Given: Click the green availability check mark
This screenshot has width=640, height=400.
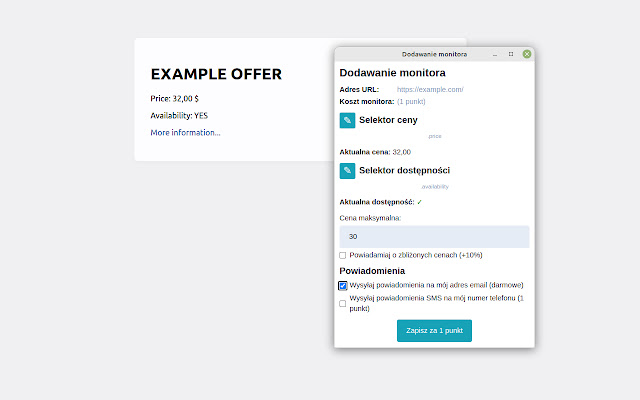Looking at the screenshot, I should point(420,202).
